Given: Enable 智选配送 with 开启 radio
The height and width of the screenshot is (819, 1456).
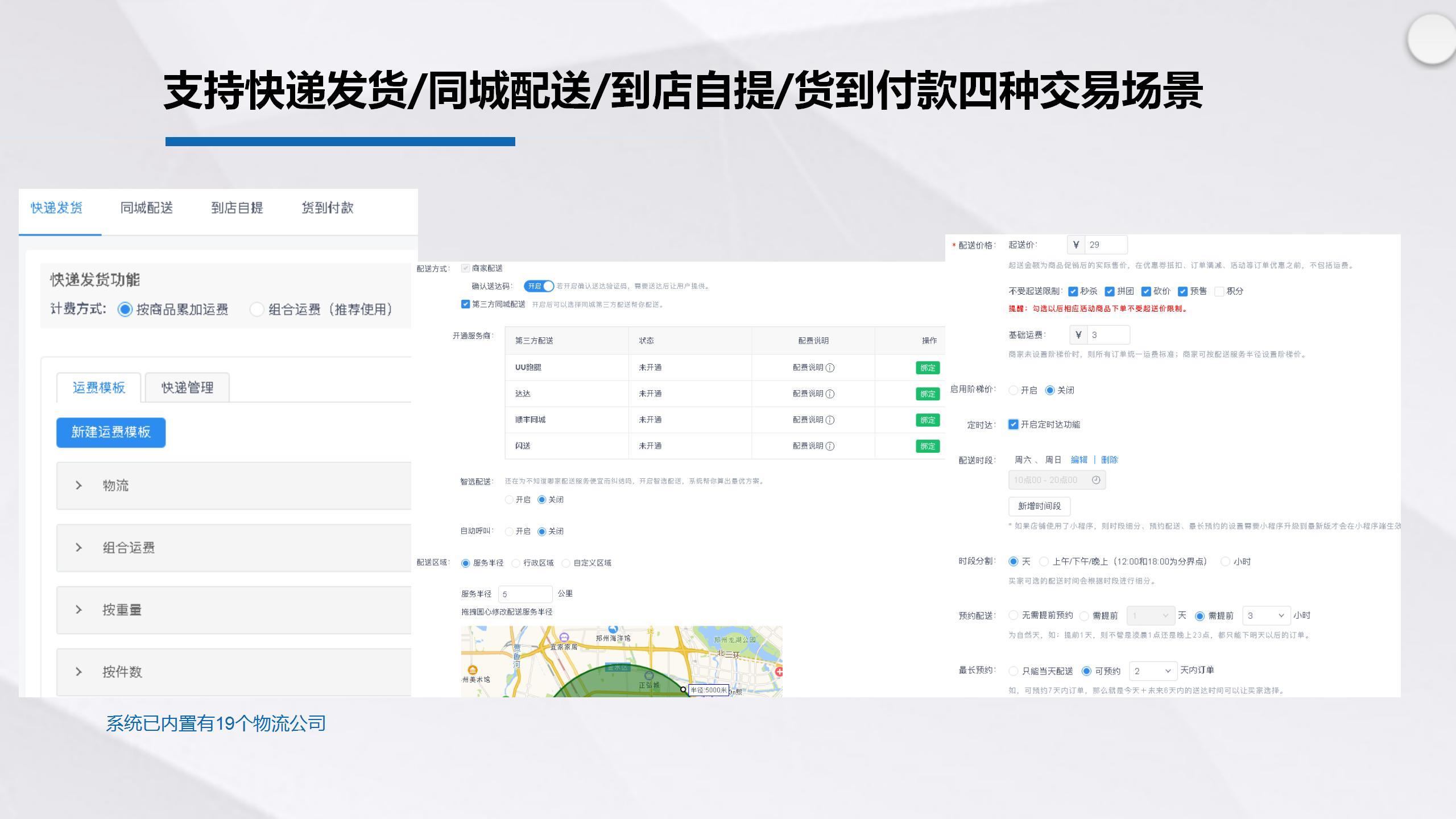Looking at the screenshot, I should coord(509,500).
